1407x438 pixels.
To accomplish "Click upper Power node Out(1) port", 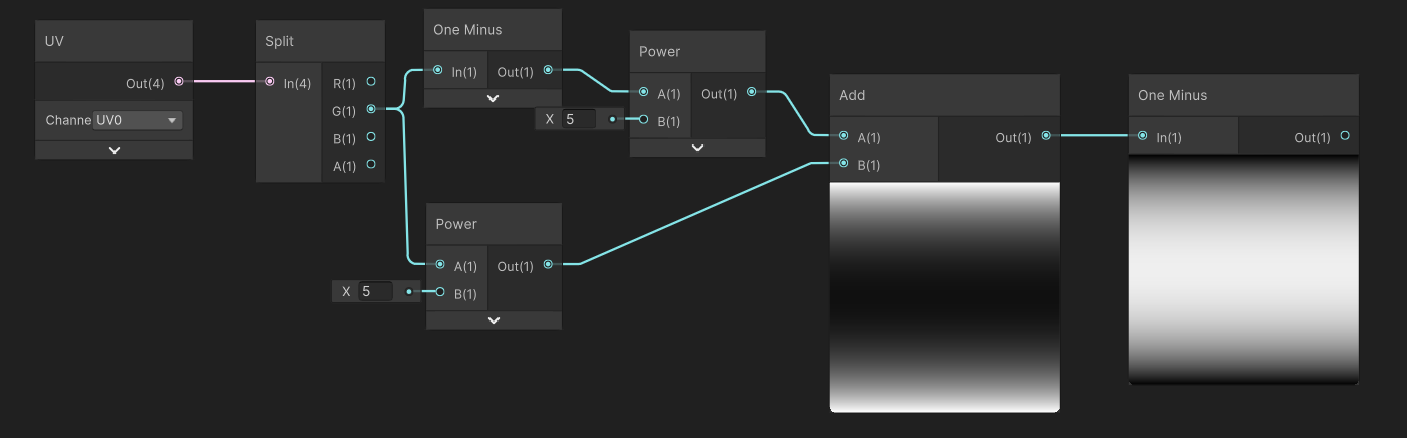I will pos(751,92).
